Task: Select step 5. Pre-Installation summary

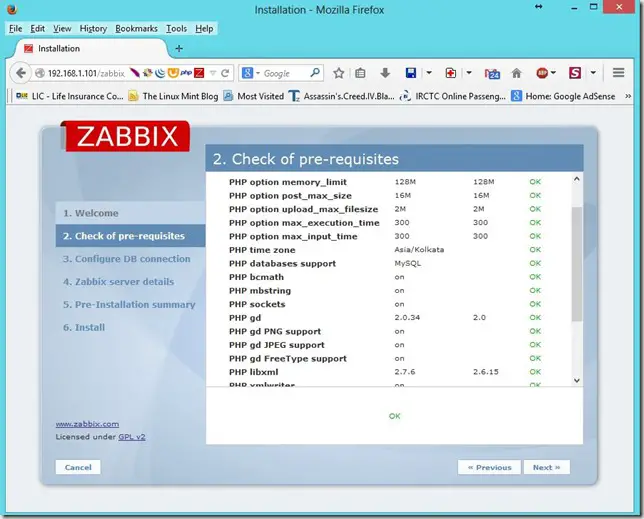Action: pyautogui.click(x=129, y=305)
